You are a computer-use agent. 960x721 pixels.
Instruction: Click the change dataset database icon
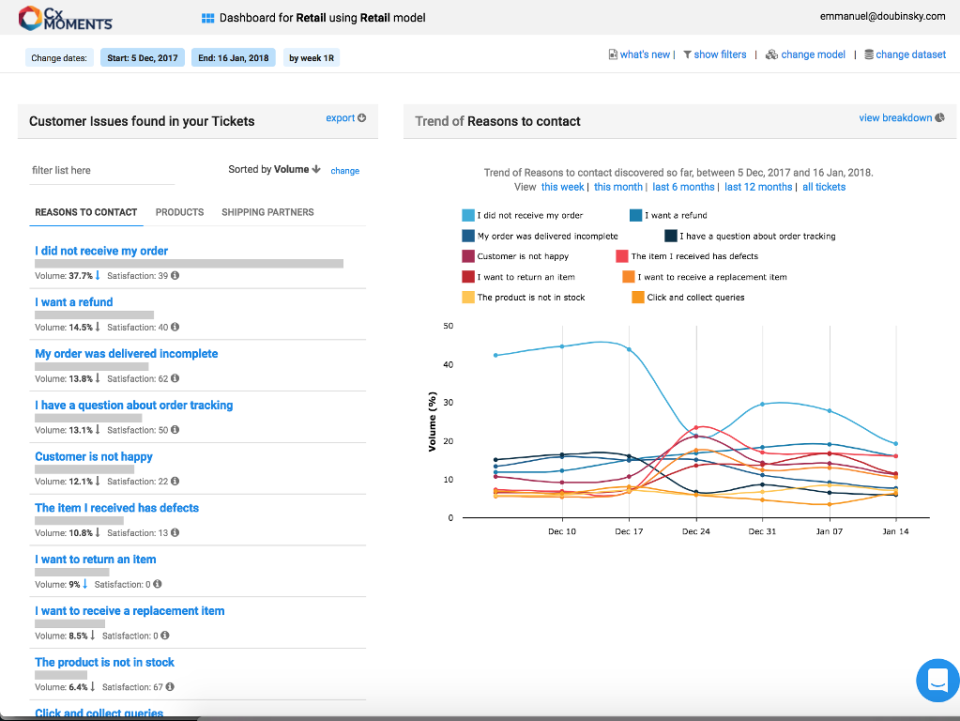[868, 55]
